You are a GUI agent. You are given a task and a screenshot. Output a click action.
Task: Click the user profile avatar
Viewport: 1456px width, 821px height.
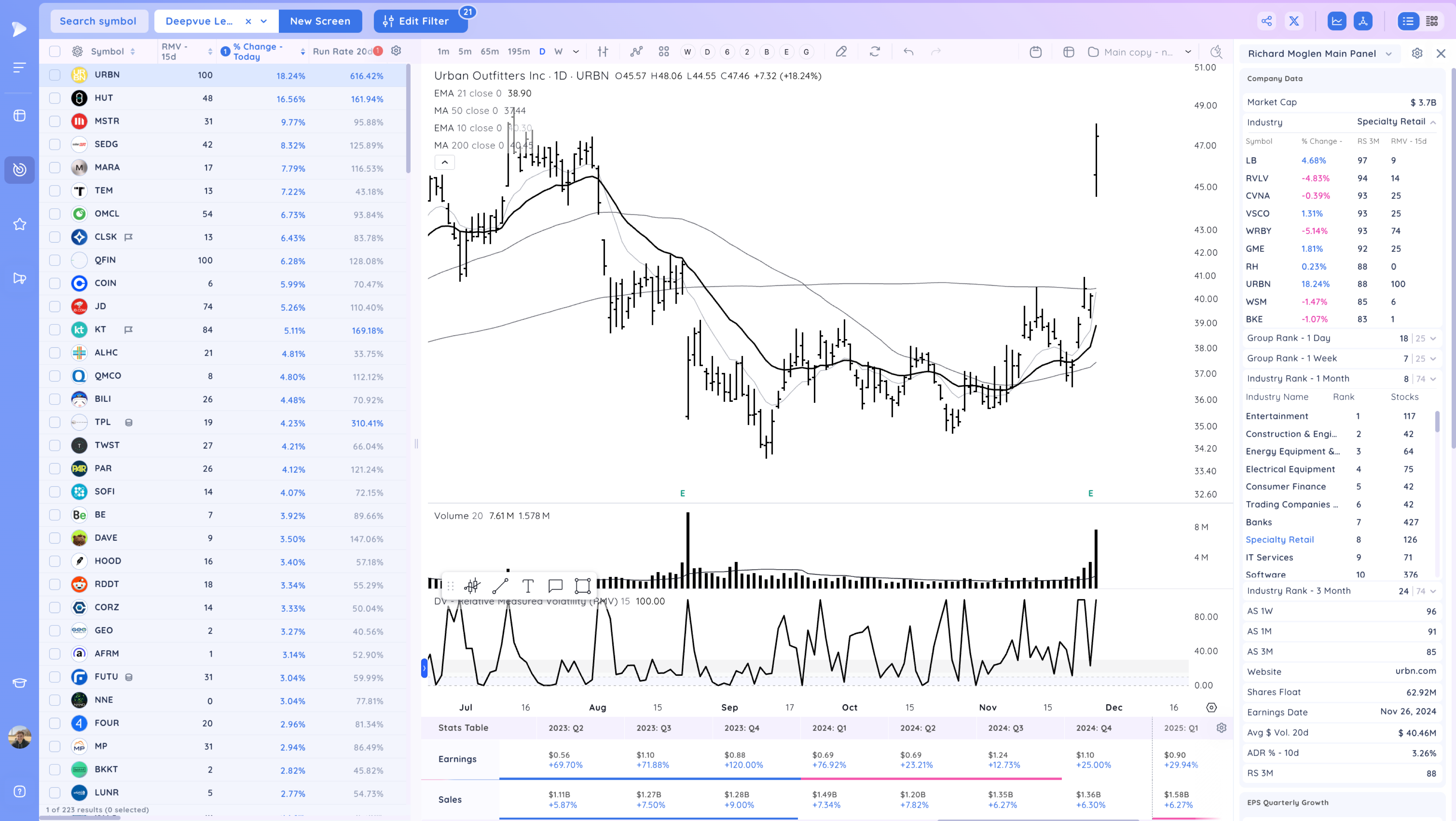[20, 737]
